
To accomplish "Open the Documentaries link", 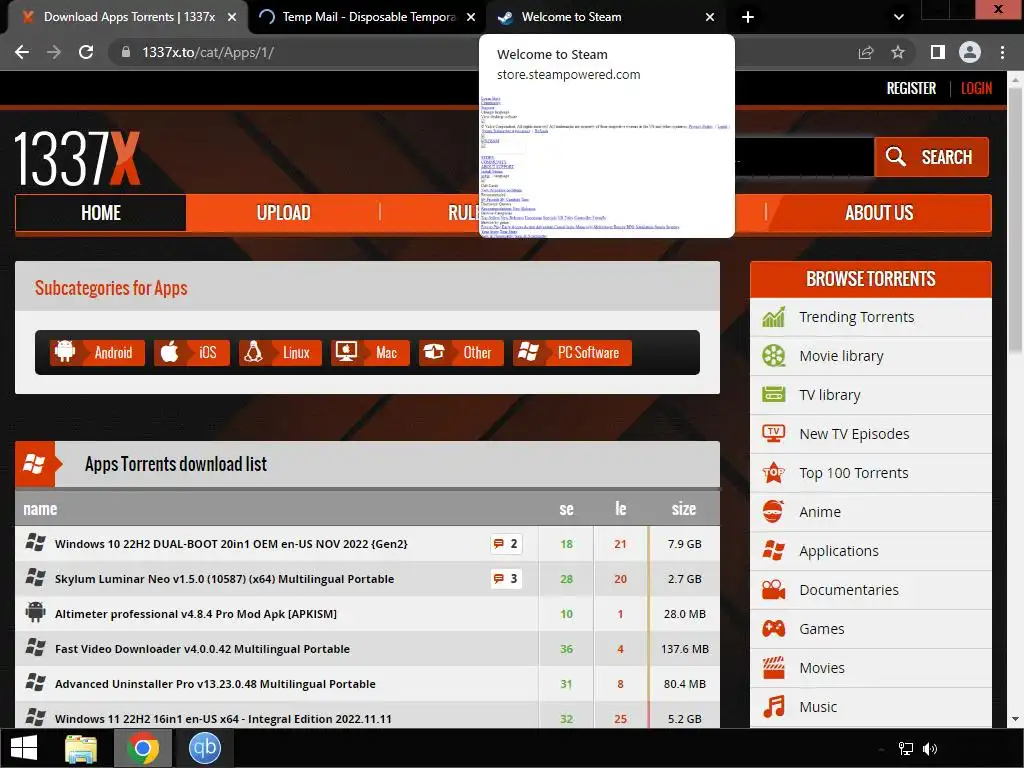I will (x=849, y=590).
